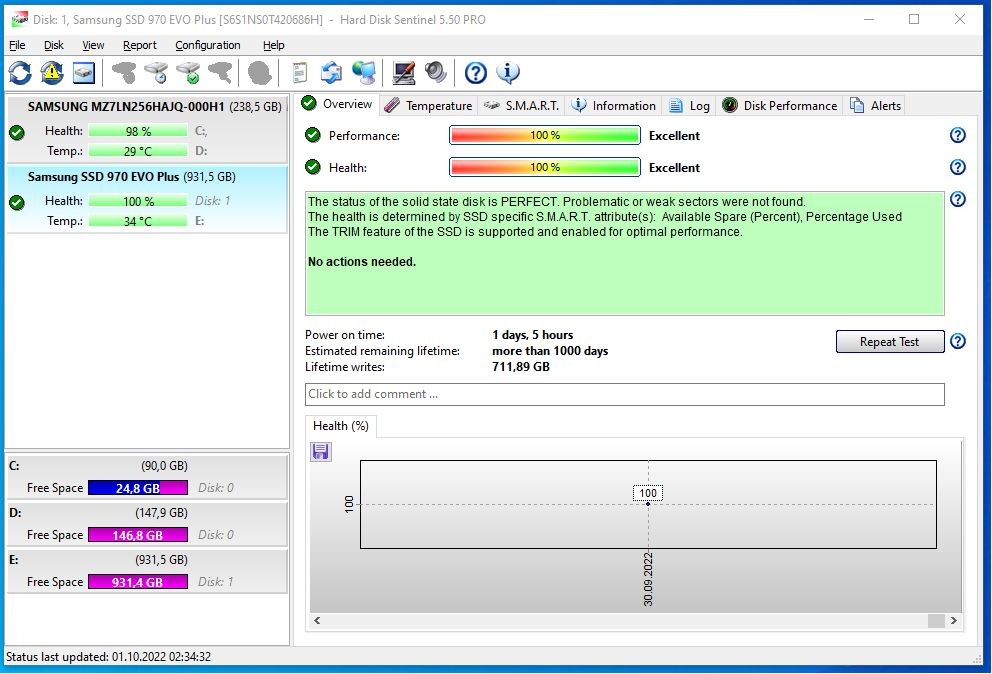The height and width of the screenshot is (674, 992).
Task: Switch to the Temperature tab
Action: pos(428,106)
